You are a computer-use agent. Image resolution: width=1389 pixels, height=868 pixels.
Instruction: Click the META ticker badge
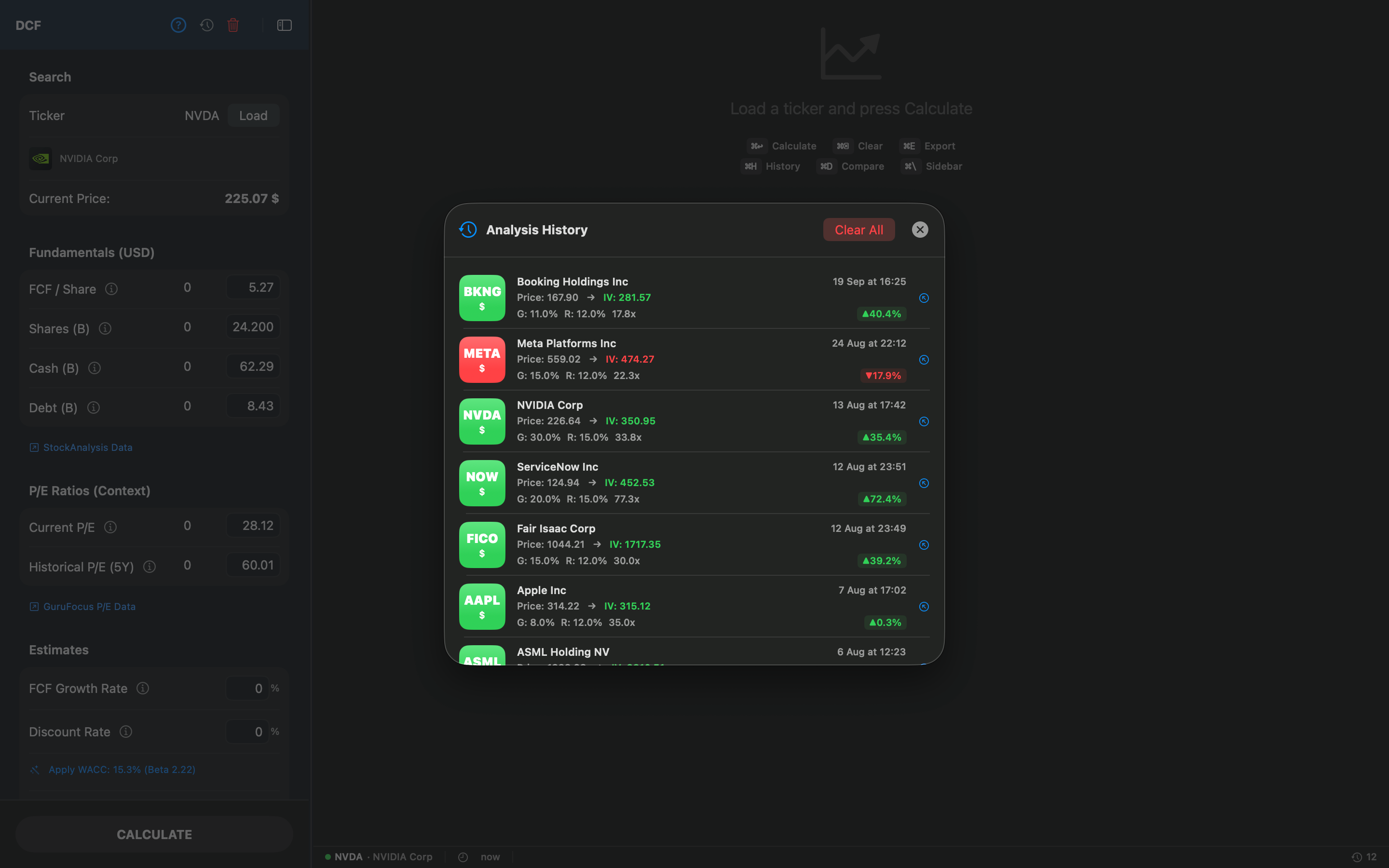pyautogui.click(x=482, y=360)
